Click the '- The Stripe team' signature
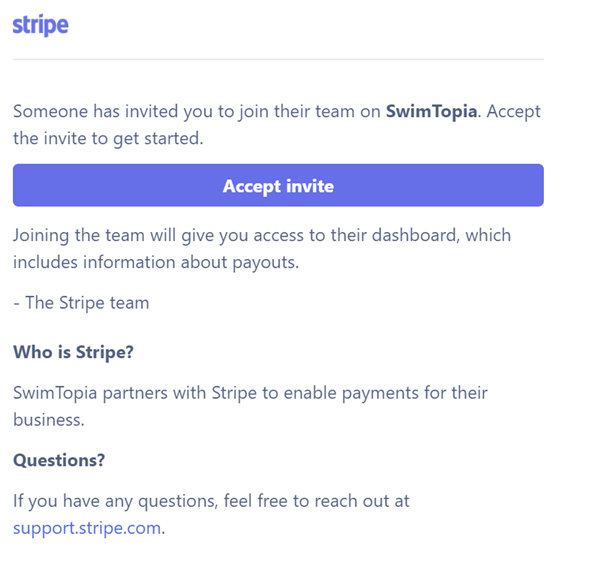609x566 pixels. (x=81, y=303)
